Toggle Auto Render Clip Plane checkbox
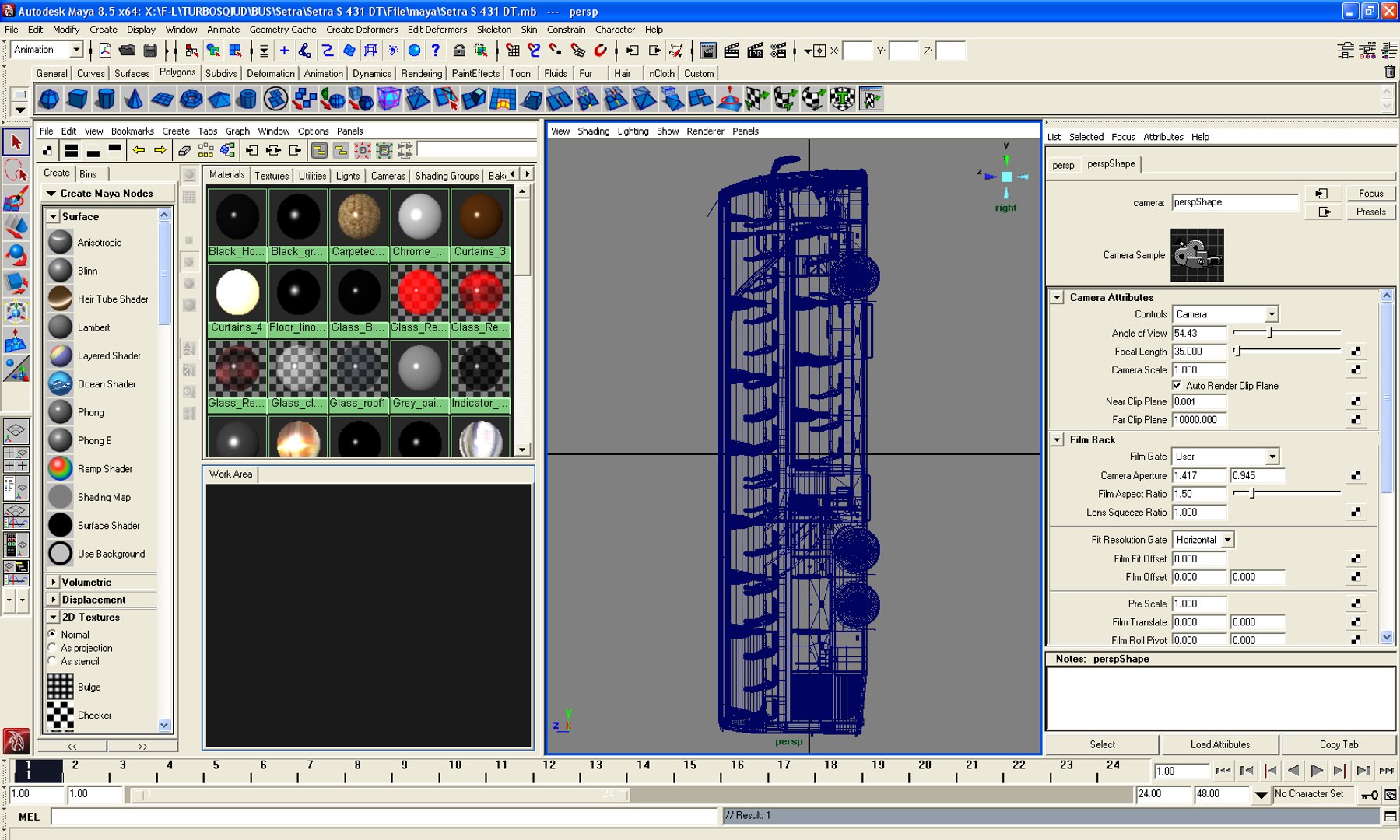 (x=1177, y=386)
